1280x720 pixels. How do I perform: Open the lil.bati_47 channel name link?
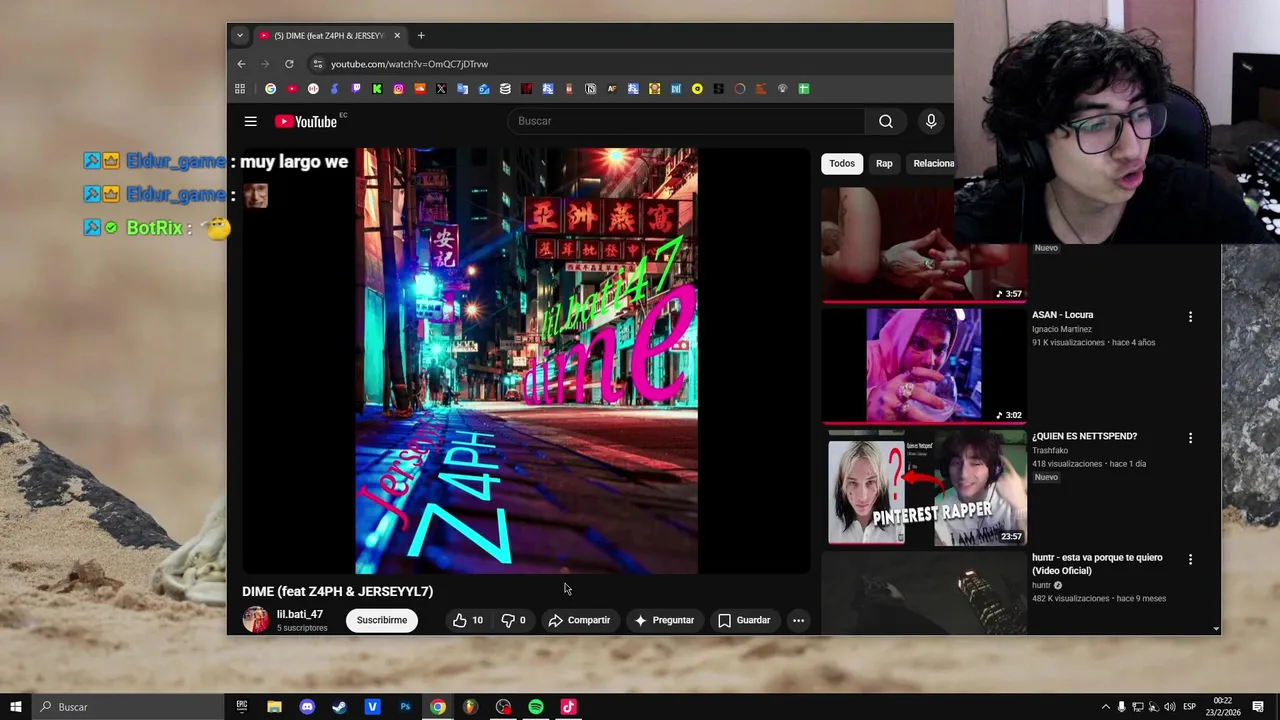point(300,614)
